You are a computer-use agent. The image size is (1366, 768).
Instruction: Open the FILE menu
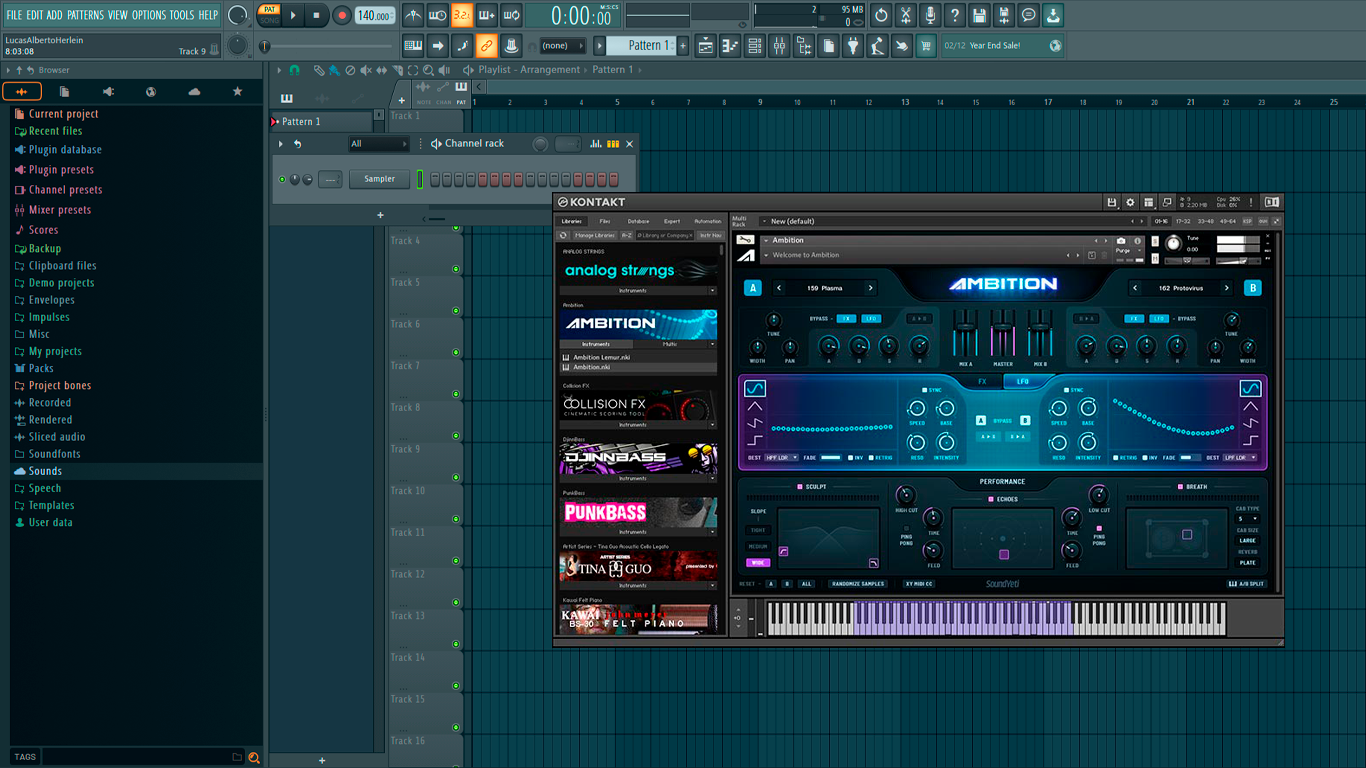[x=14, y=15]
